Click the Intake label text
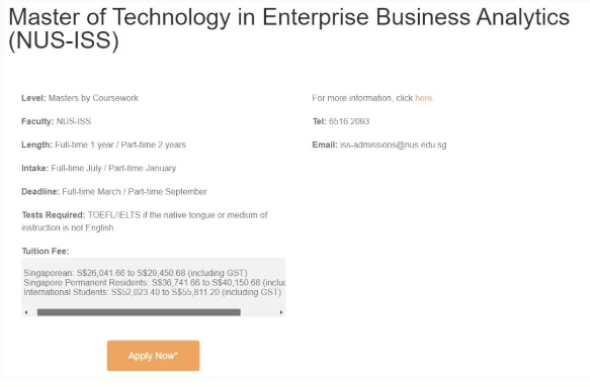The height and width of the screenshot is (387, 590). (x=35, y=168)
